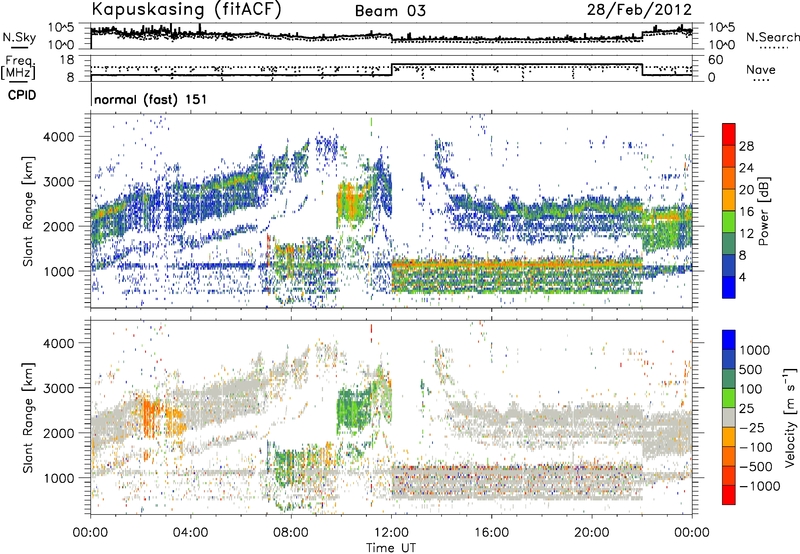Click the velocity scale value "-25"
Screen dimensions: 800x554
coord(752,427)
